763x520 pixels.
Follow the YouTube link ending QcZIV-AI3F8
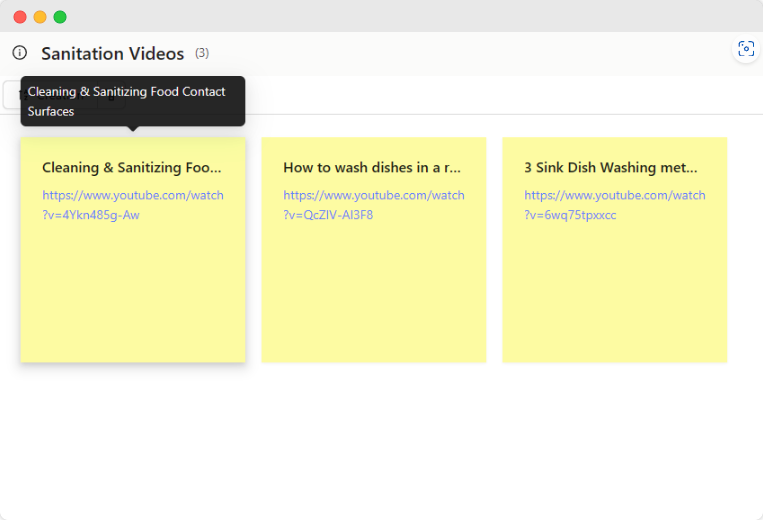(374, 205)
